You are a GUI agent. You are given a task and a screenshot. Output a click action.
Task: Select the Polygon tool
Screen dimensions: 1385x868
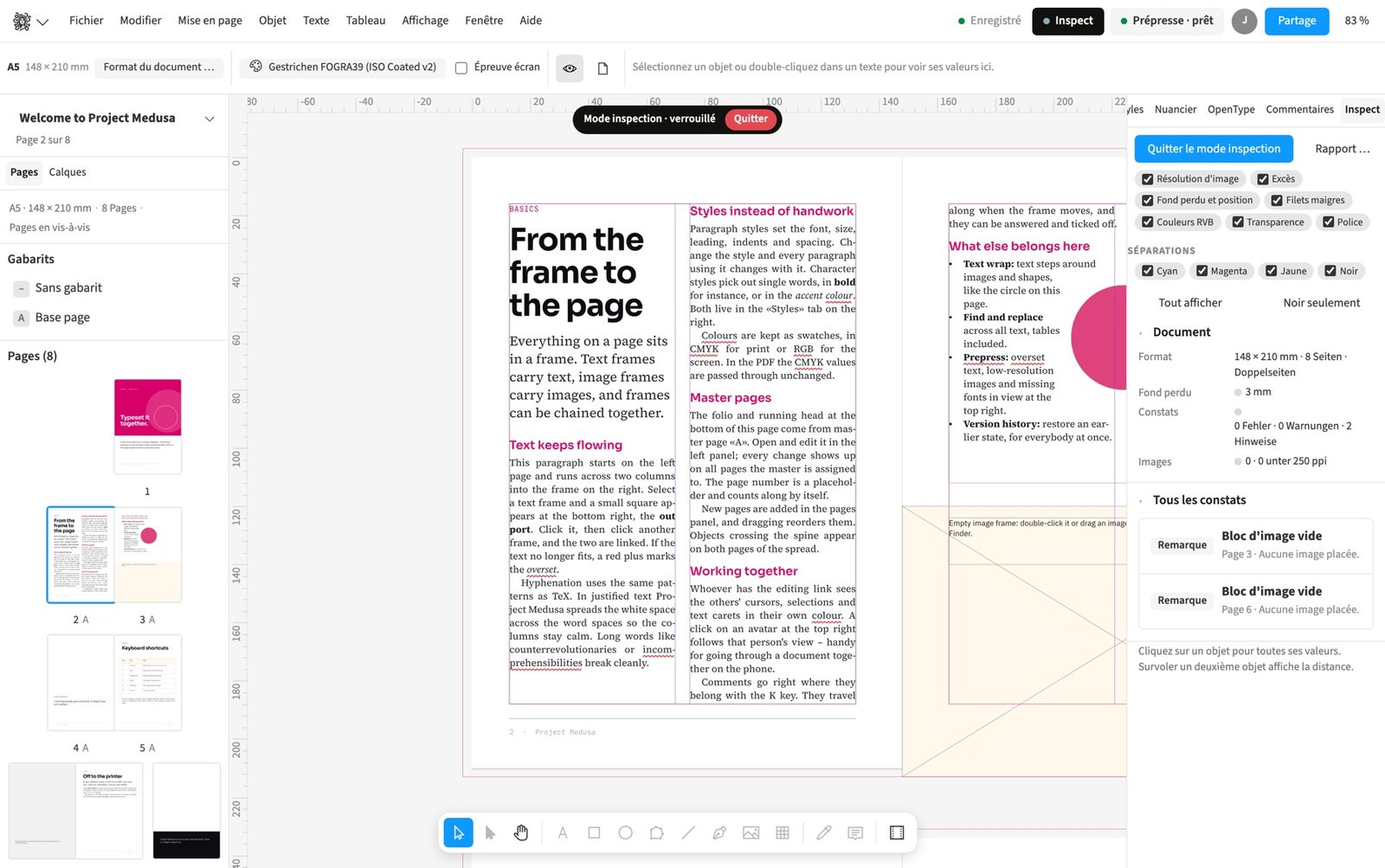coord(657,833)
